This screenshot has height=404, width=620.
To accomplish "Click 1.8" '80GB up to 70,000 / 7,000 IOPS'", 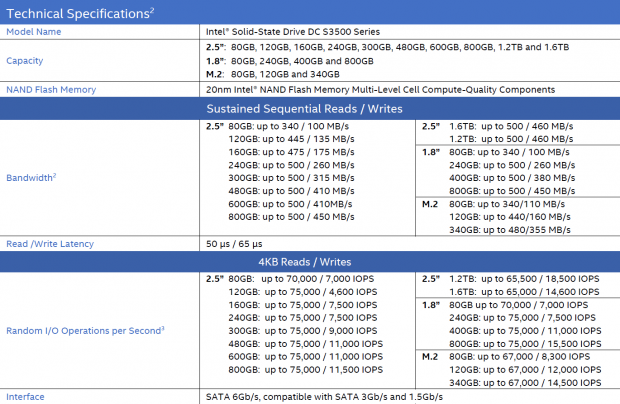I will (518, 305).
